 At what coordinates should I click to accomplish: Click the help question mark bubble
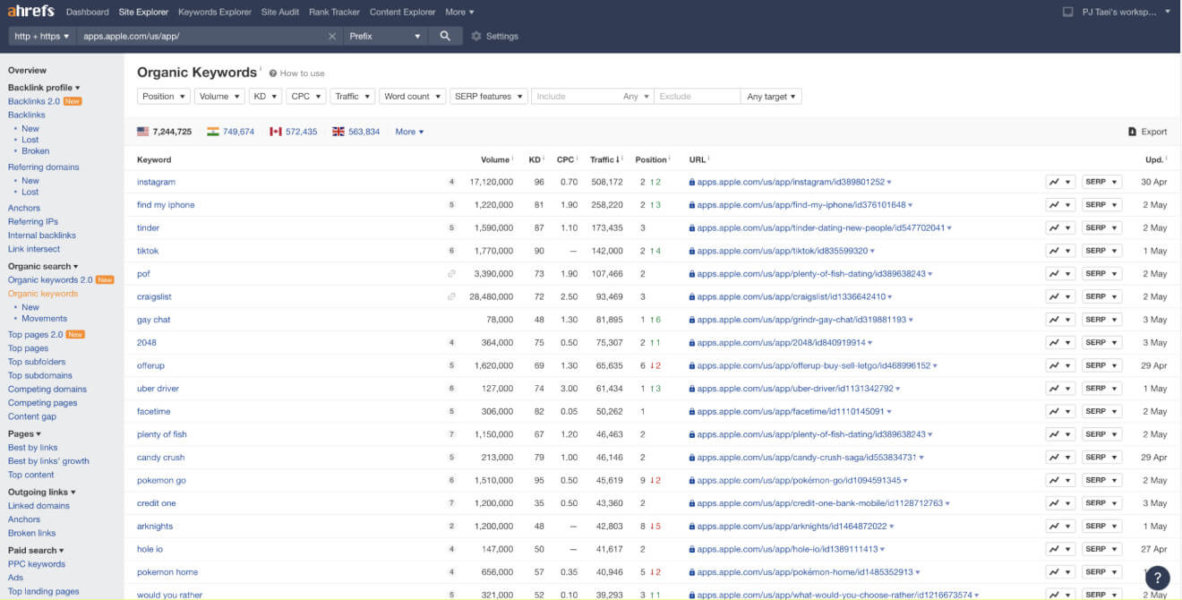tap(1157, 577)
